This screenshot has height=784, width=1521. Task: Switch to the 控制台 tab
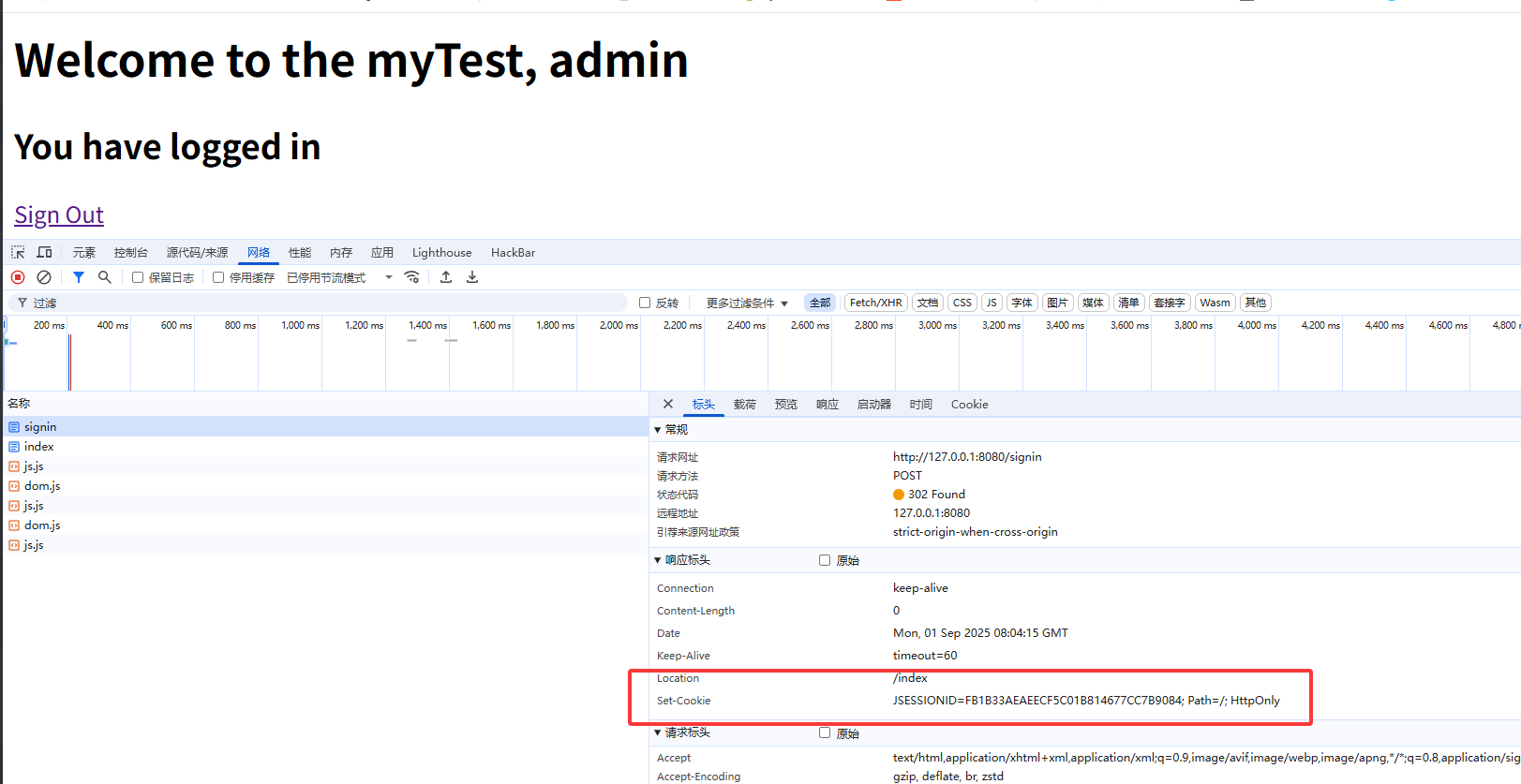130,253
